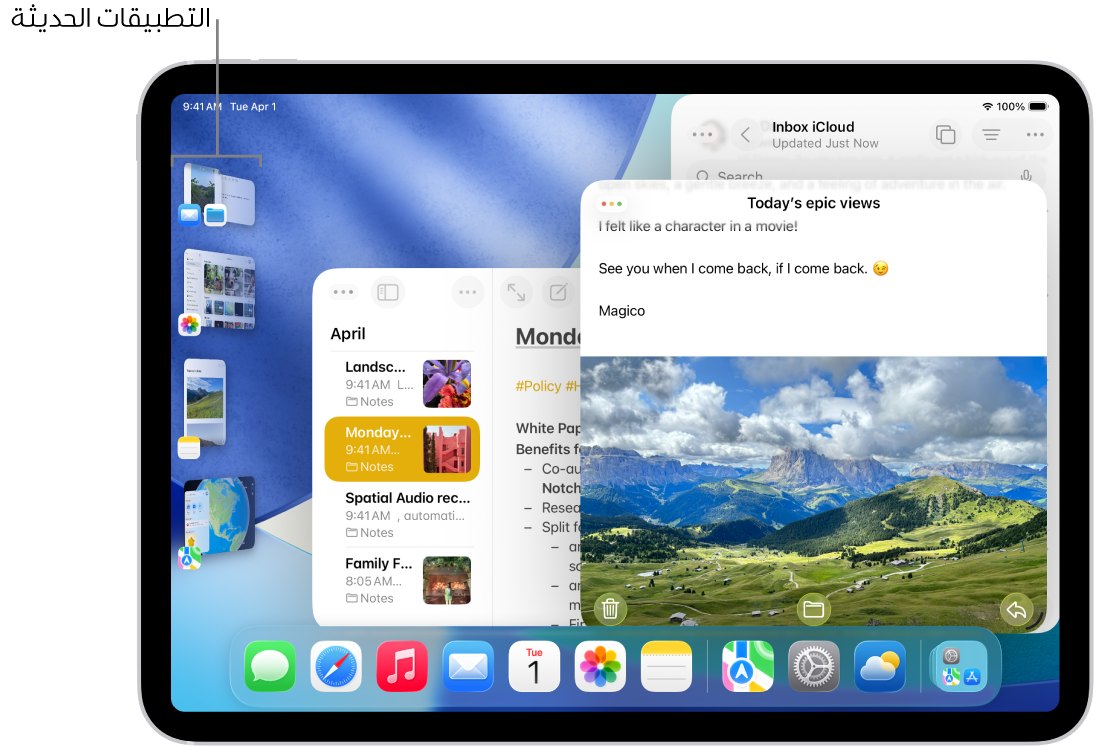This screenshot has width=1096, height=747.
Task: Open the Family note in the list
Action: [400, 580]
